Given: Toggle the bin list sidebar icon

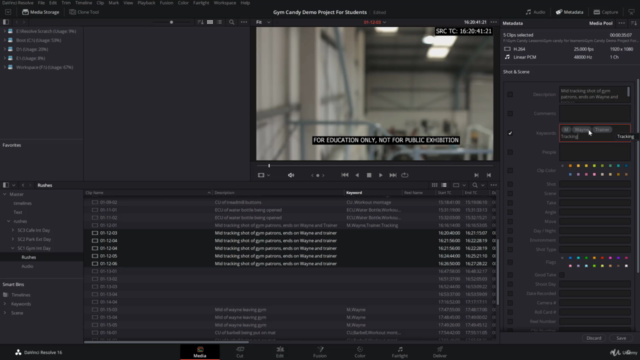Looking at the screenshot, I should [6, 185].
